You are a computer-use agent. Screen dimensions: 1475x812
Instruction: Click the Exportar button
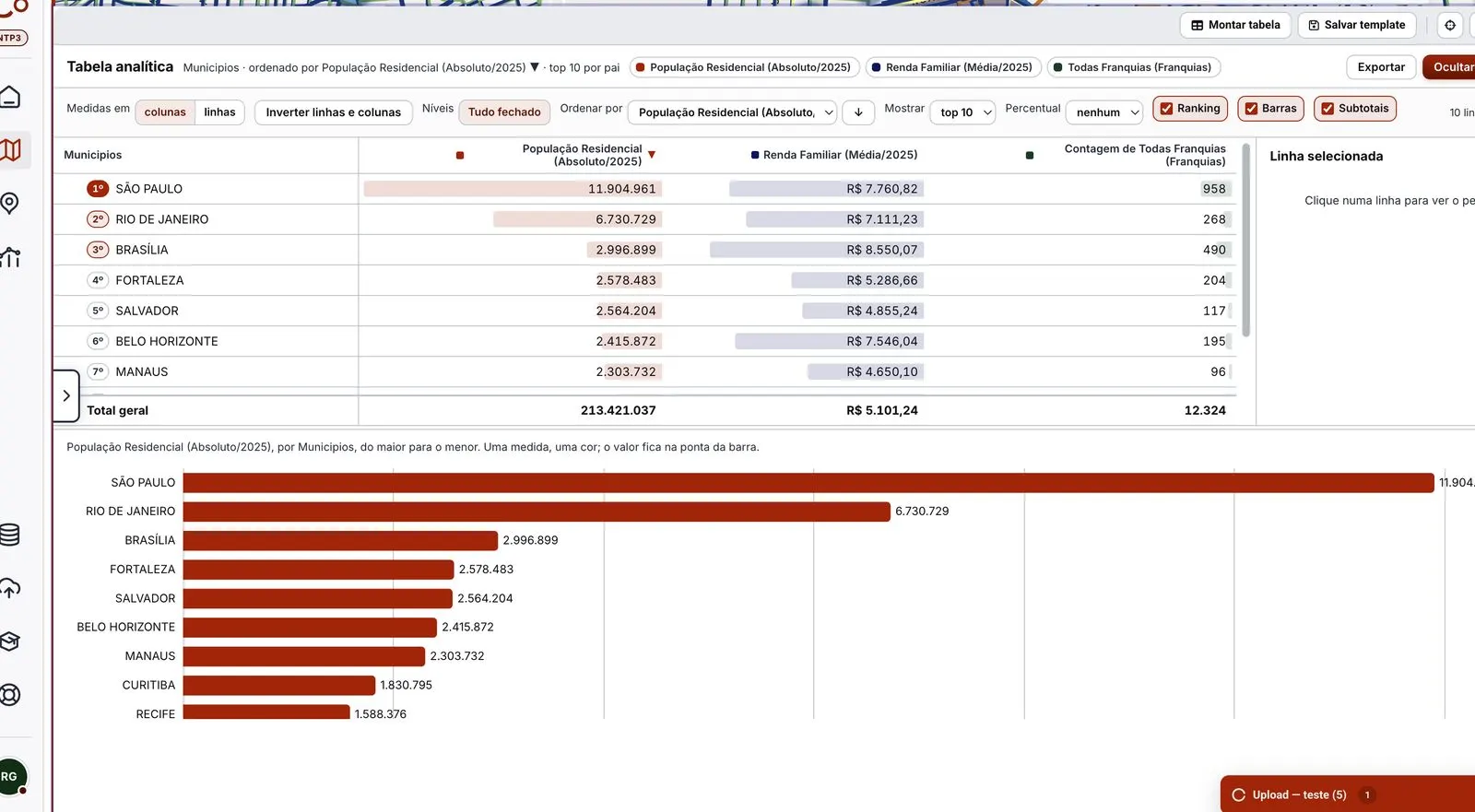(1381, 67)
